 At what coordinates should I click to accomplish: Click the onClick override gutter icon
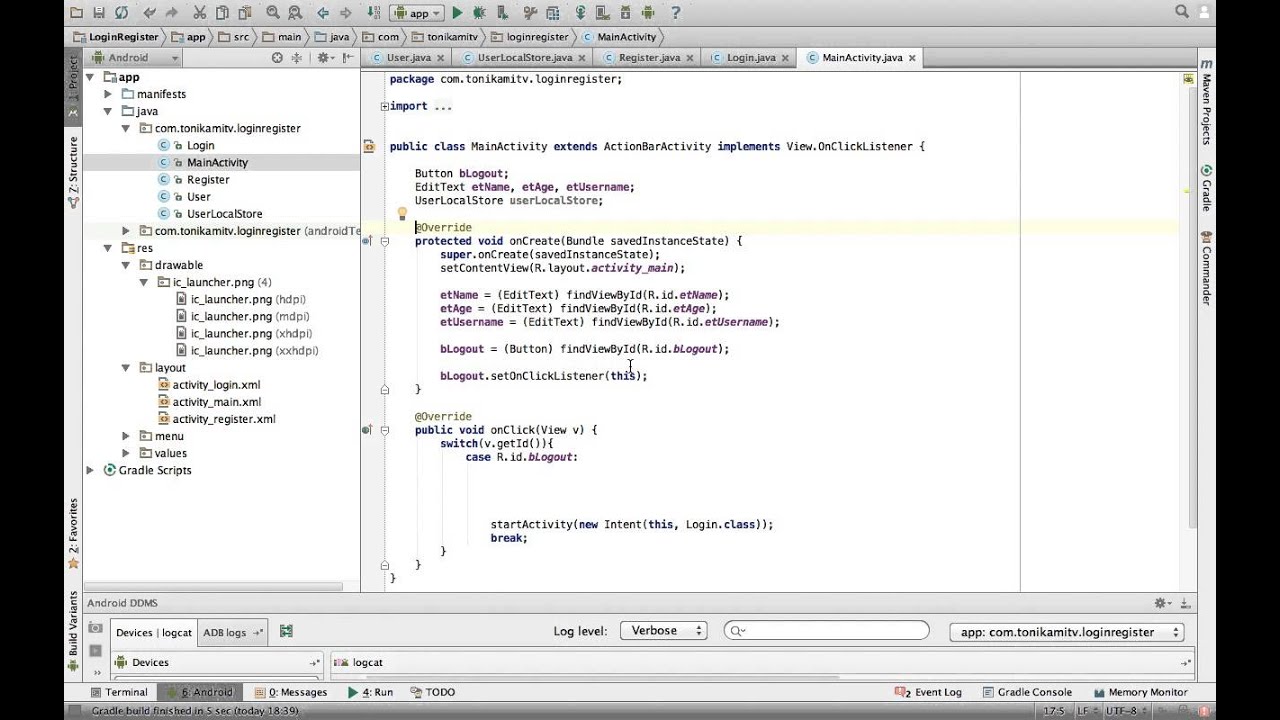368,430
